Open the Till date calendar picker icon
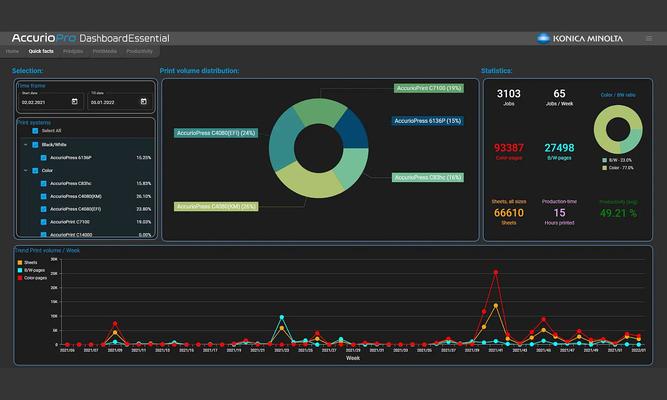Image resolution: width=667 pixels, height=400 pixels. (144, 101)
